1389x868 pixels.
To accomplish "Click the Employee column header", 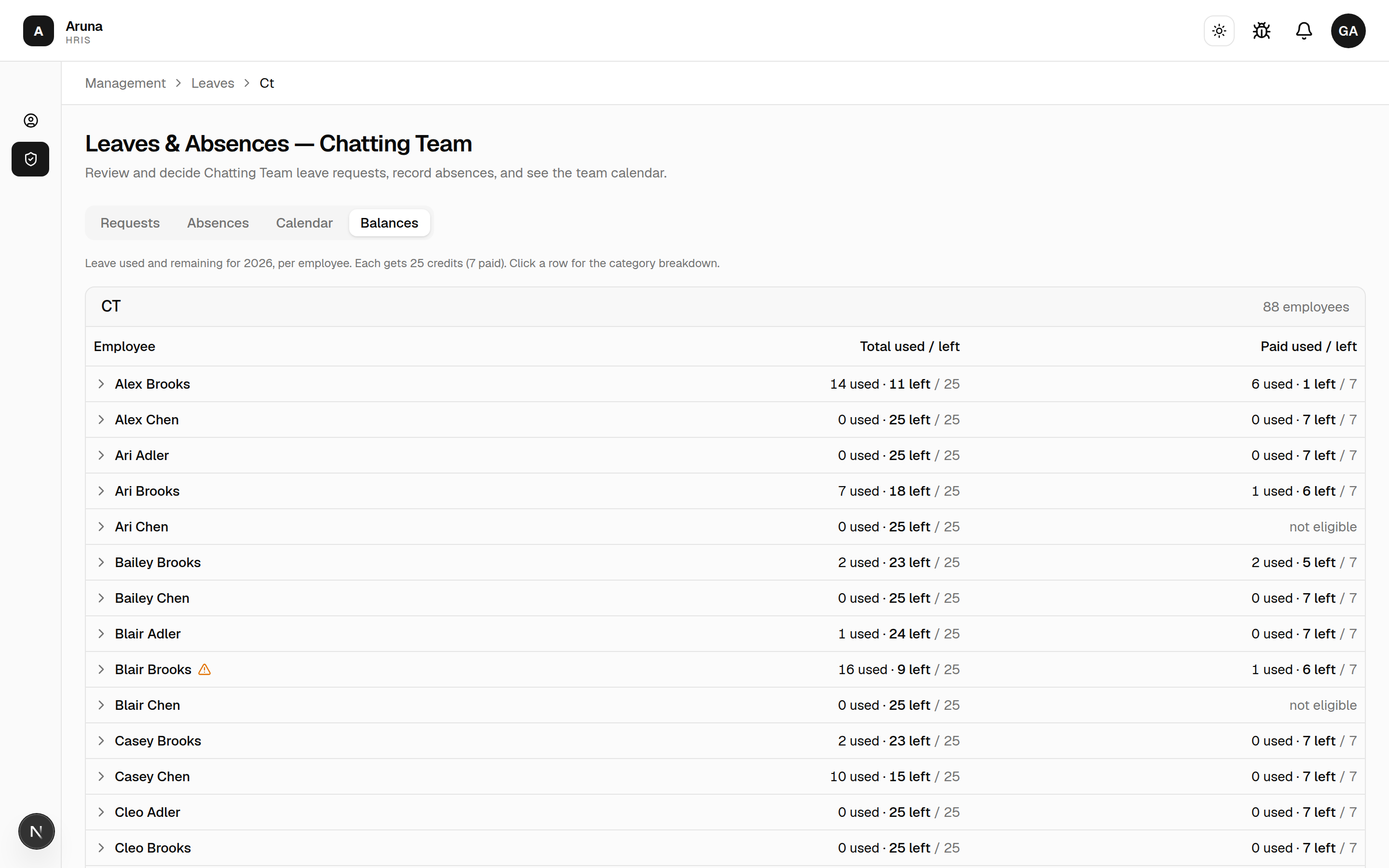I will (124, 346).
